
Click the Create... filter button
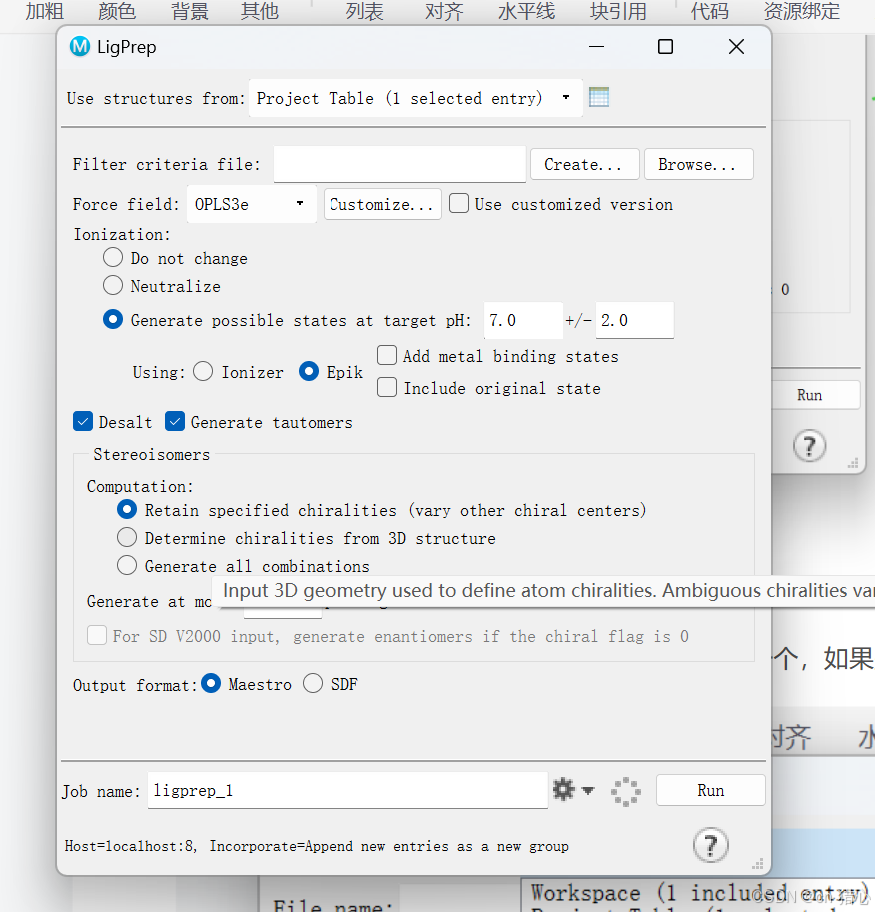(x=585, y=165)
